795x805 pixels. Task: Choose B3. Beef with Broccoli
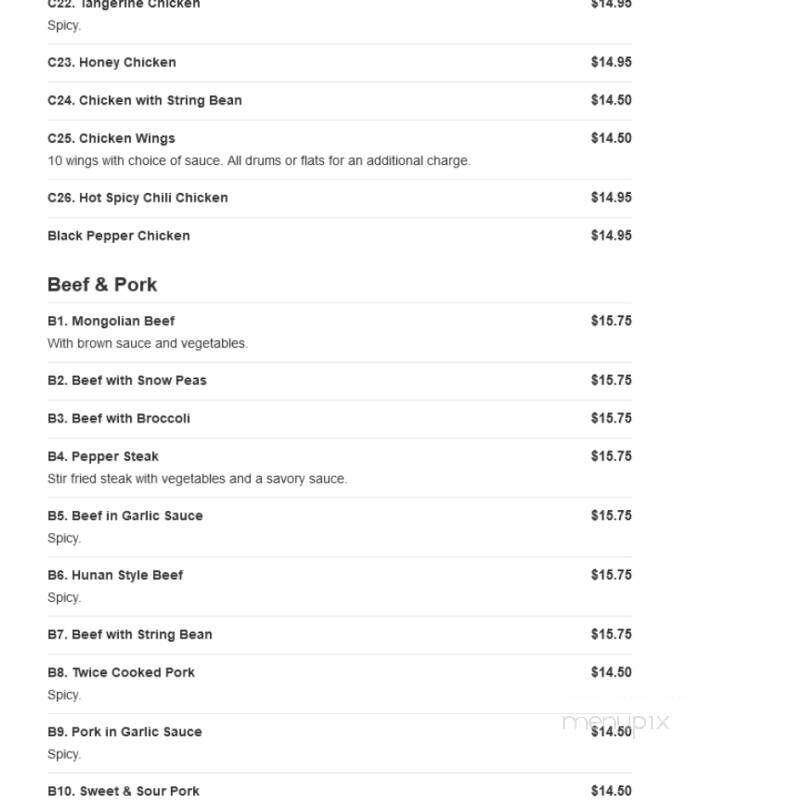(339, 419)
